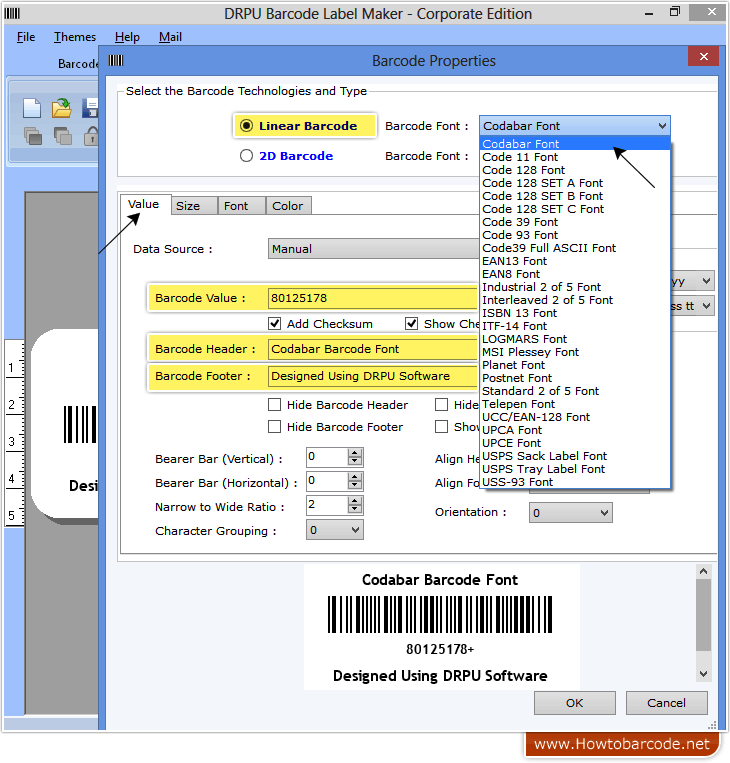Select UPCA Font in the list
Image resolution: width=730 pixels, height=763 pixels.
pos(575,430)
